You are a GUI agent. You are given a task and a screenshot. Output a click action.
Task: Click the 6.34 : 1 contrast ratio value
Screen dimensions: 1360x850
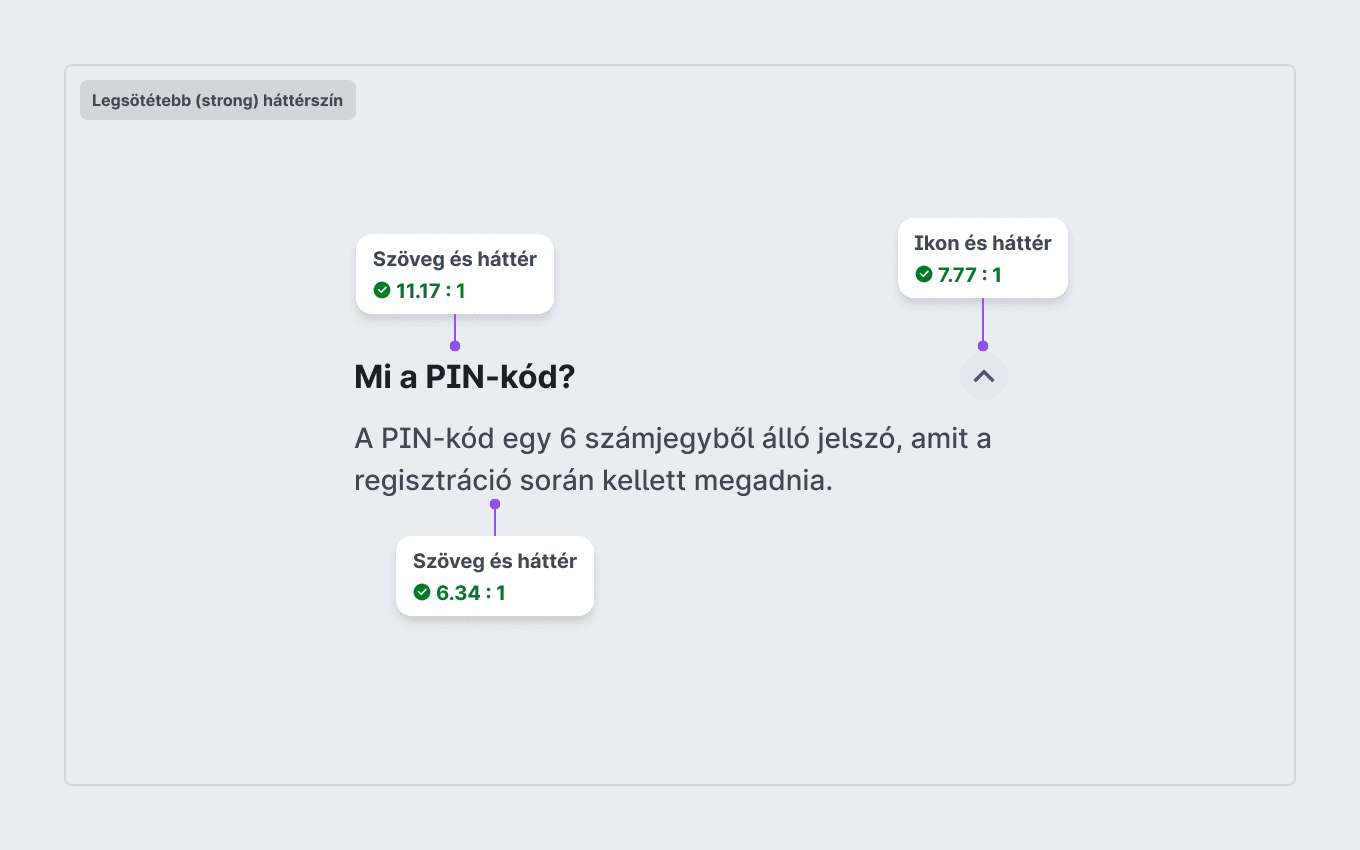pos(471,593)
